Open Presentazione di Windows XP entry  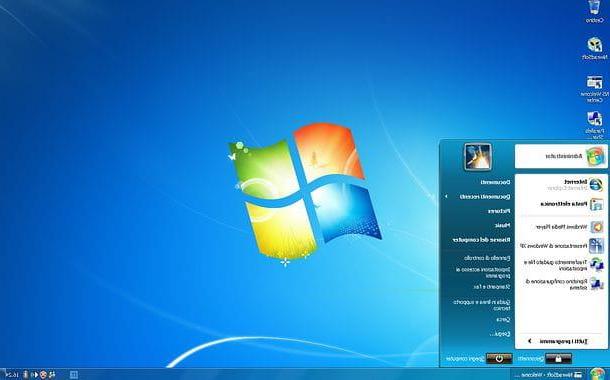click(563, 245)
